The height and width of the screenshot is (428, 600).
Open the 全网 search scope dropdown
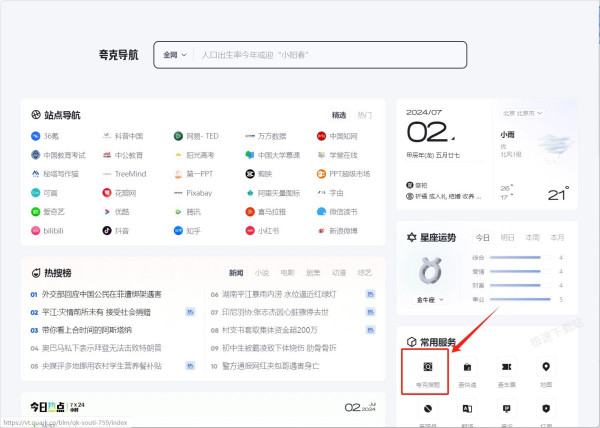175,55
